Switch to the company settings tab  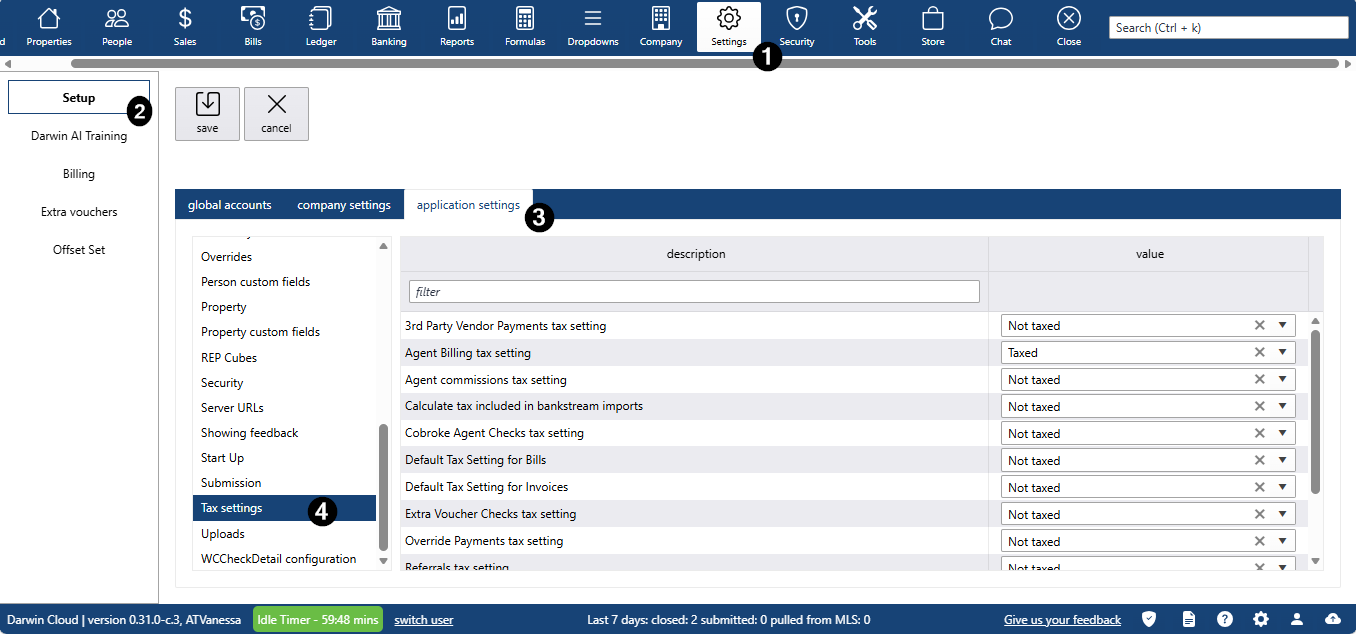(x=344, y=205)
